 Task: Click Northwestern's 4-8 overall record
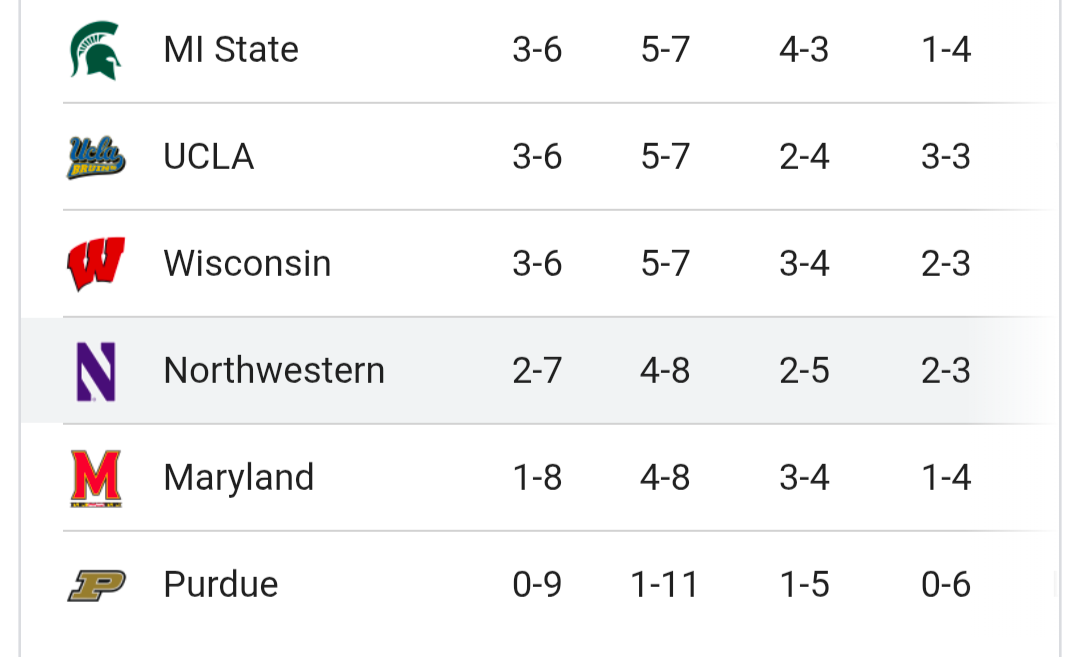tap(665, 371)
